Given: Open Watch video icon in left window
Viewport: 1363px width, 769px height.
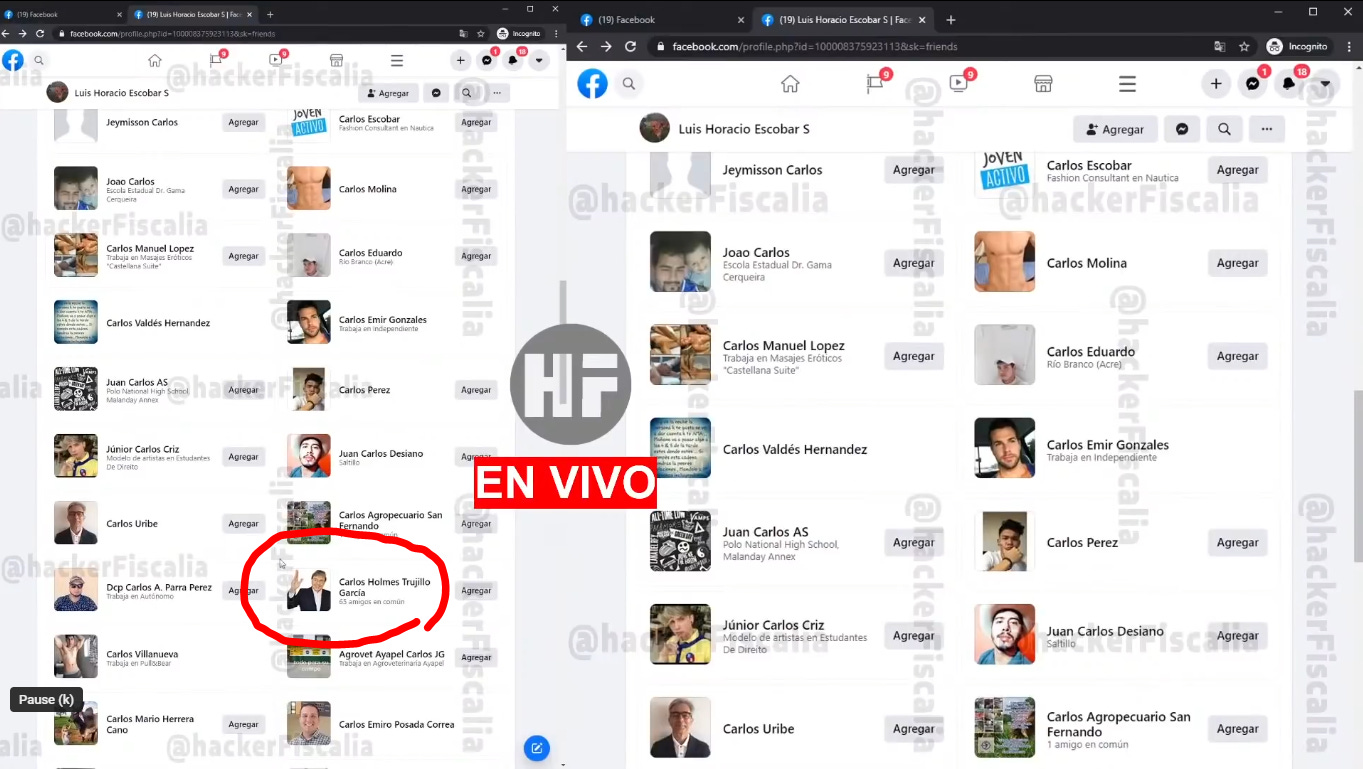Looking at the screenshot, I should tap(276, 60).
